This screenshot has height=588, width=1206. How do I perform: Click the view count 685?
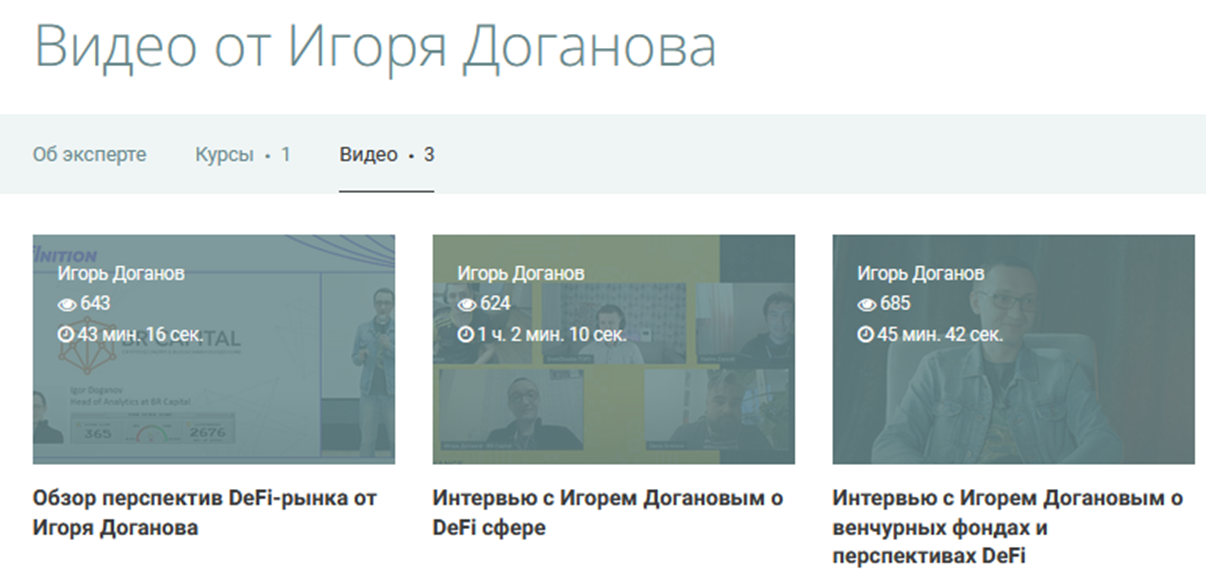pos(894,304)
